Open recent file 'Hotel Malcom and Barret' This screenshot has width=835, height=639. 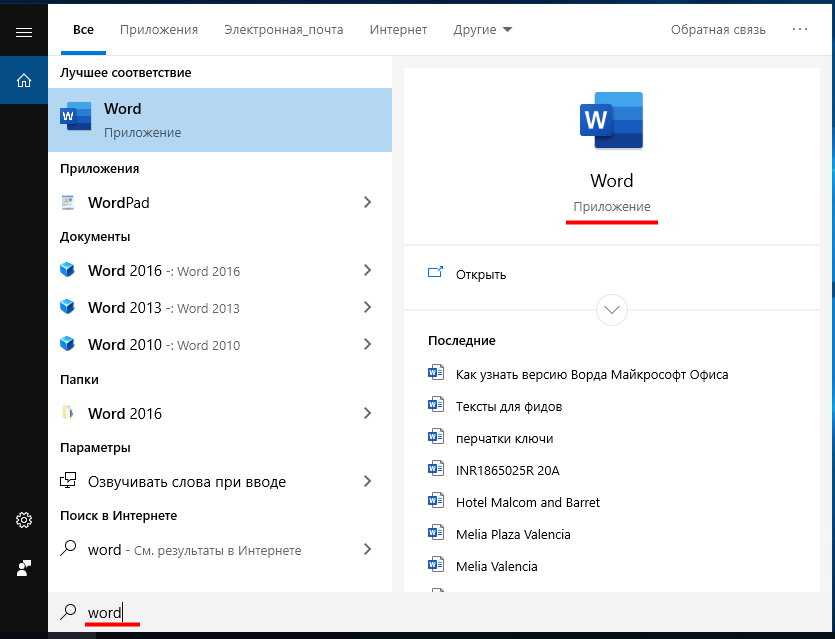pos(528,503)
